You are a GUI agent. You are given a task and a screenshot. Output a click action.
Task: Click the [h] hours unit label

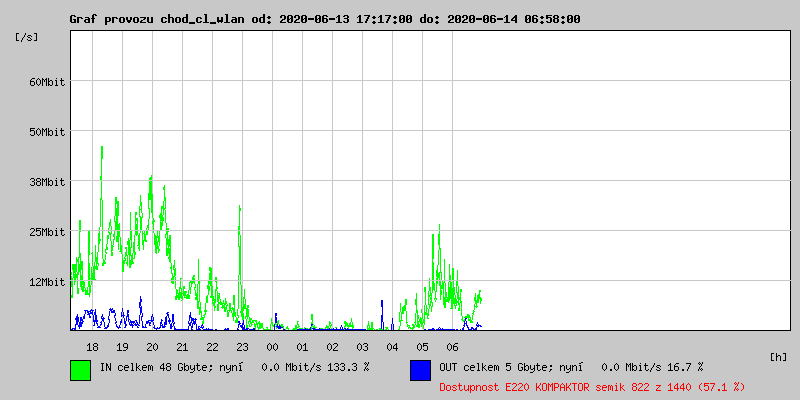[778, 357]
